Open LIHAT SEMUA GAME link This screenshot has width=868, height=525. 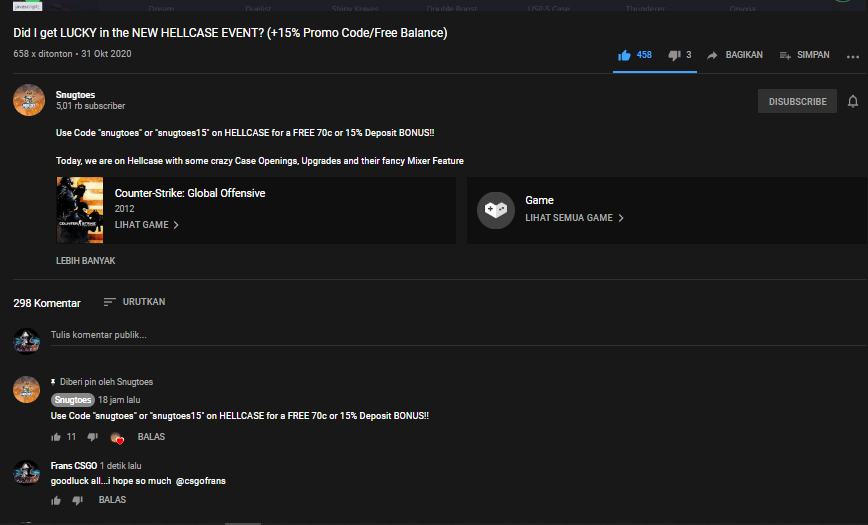point(575,218)
